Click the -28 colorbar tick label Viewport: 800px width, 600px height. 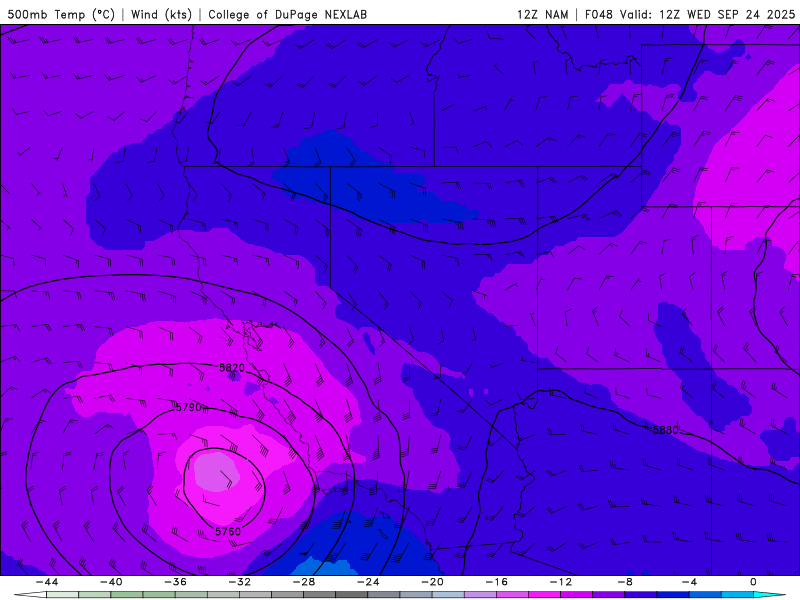tap(304, 582)
